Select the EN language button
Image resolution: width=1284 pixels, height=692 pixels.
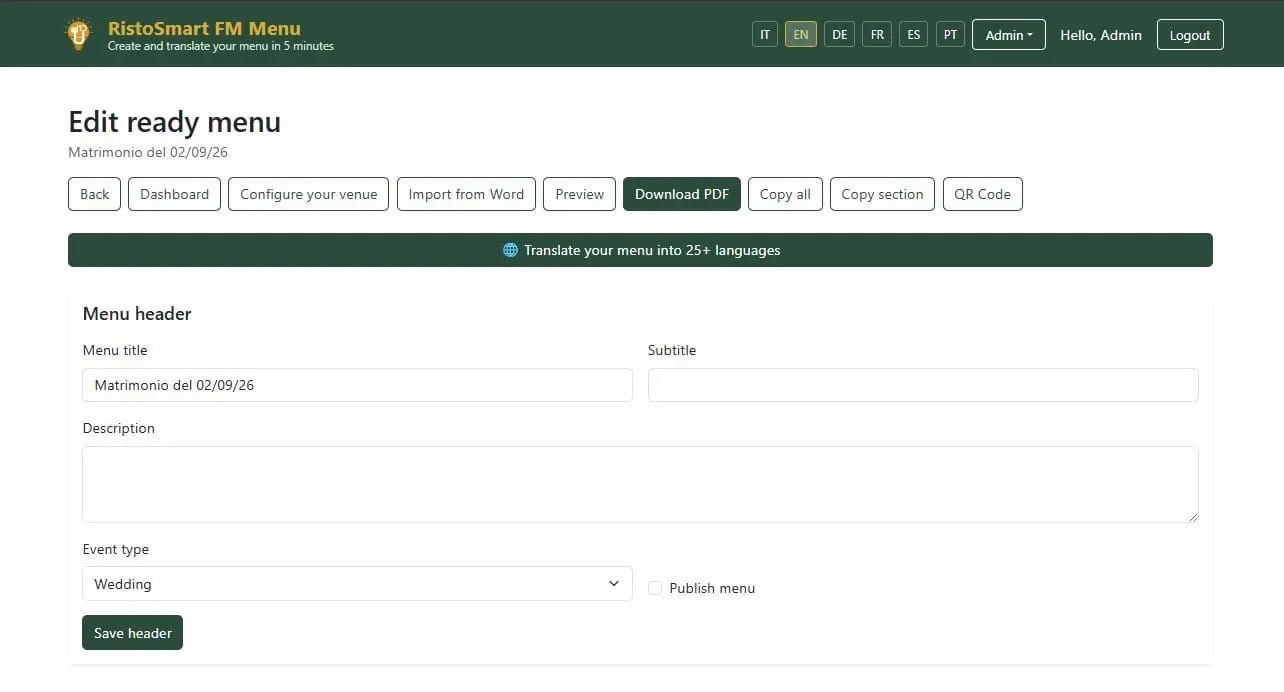tap(801, 34)
